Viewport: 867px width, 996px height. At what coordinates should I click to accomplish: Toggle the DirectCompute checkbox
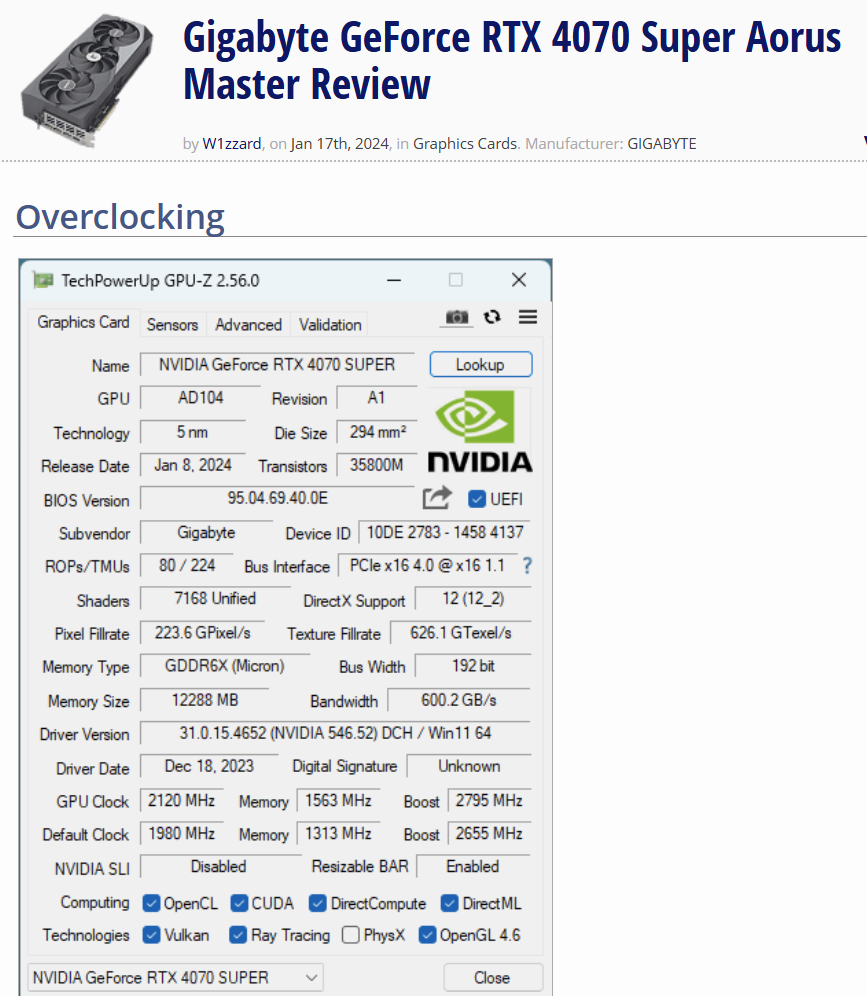pos(318,903)
